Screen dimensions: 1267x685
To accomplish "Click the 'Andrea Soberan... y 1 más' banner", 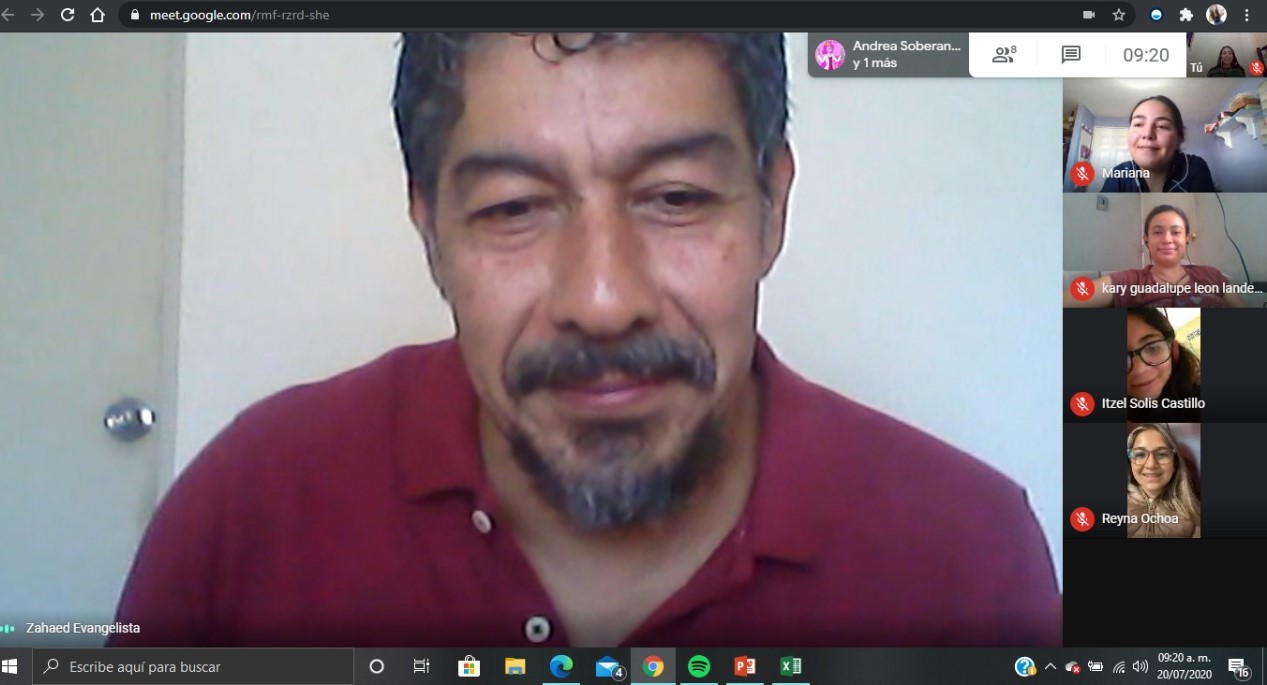I will [888, 55].
